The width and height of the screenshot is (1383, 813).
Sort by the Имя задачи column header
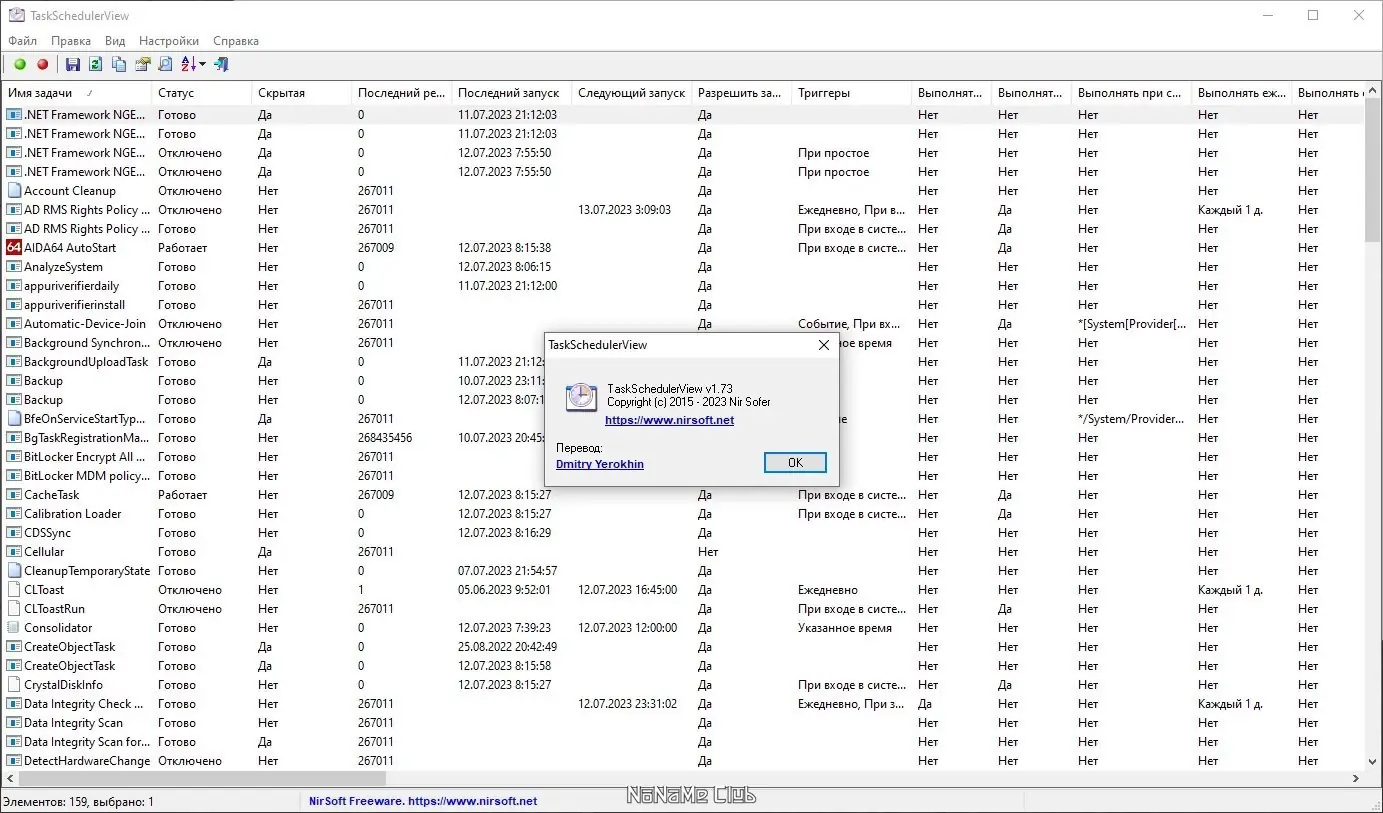point(77,93)
